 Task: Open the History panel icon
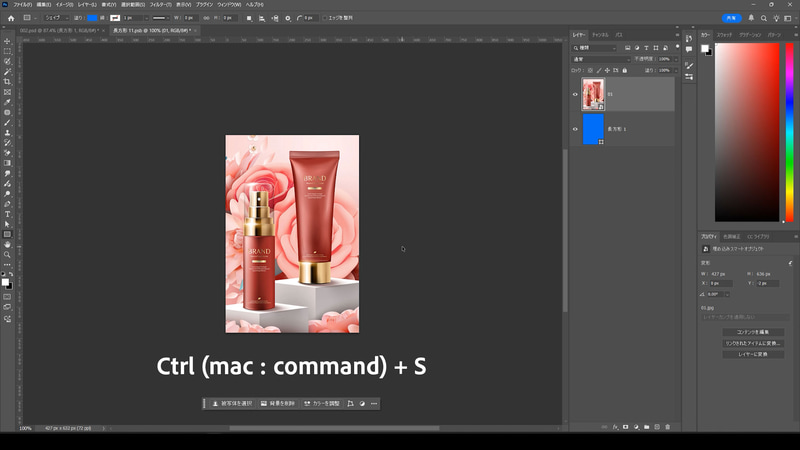[x=689, y=39]
